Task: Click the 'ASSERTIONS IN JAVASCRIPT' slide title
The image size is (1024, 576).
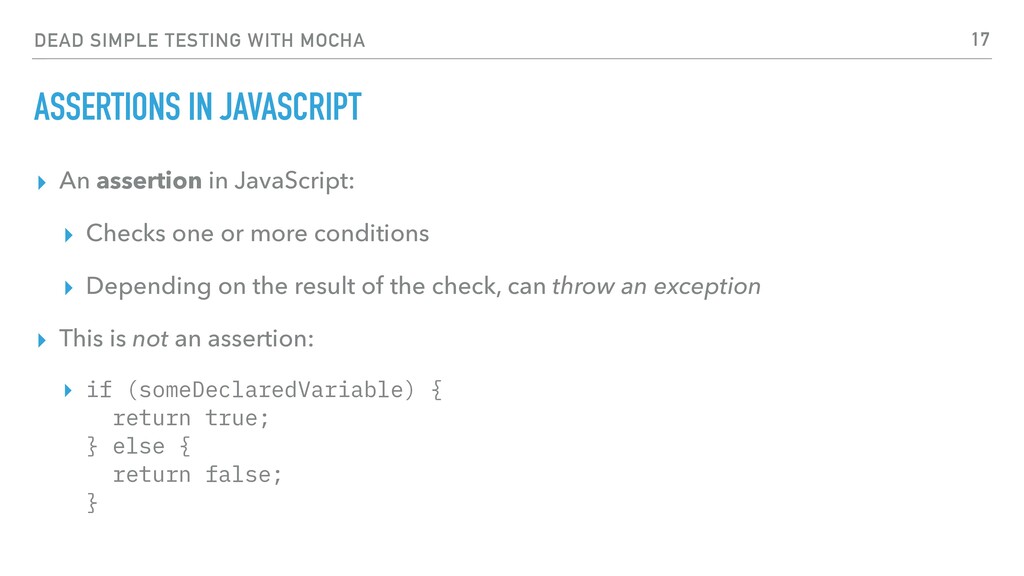Action: [198, 107]
